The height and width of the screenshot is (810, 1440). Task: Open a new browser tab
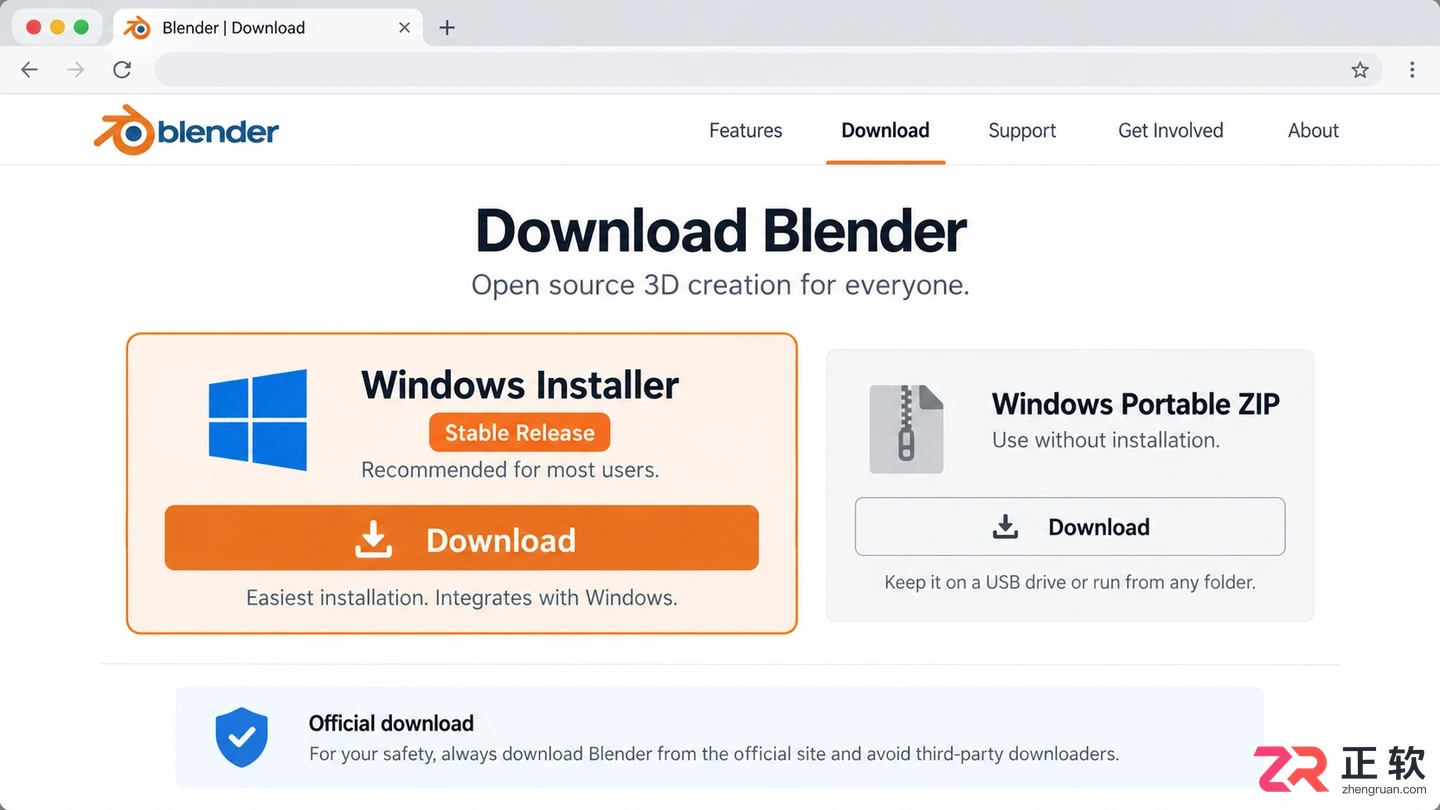pyautogui.click(x=447, y=28)
